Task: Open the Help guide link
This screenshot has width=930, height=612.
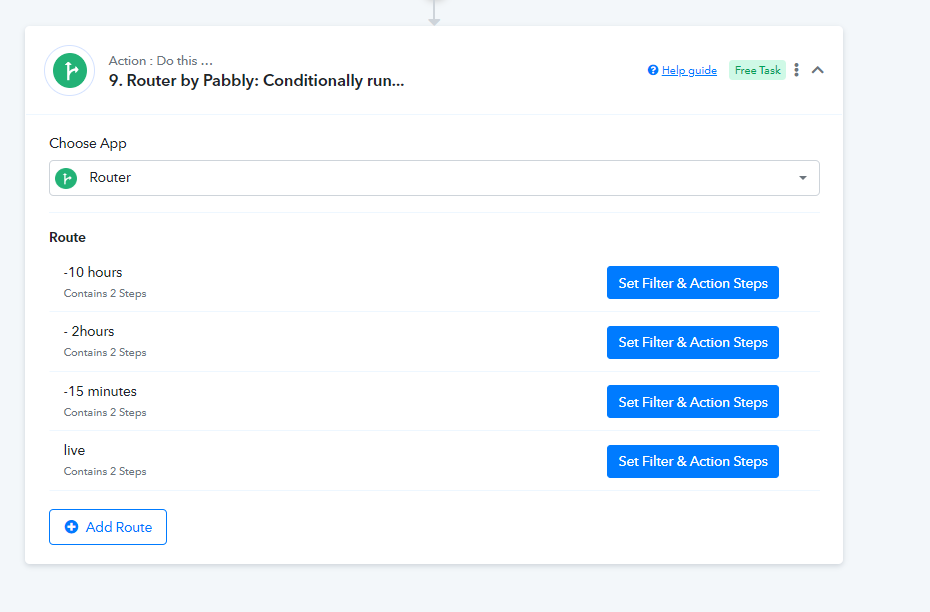Action: pyautogui.click(x=689, y=70)
